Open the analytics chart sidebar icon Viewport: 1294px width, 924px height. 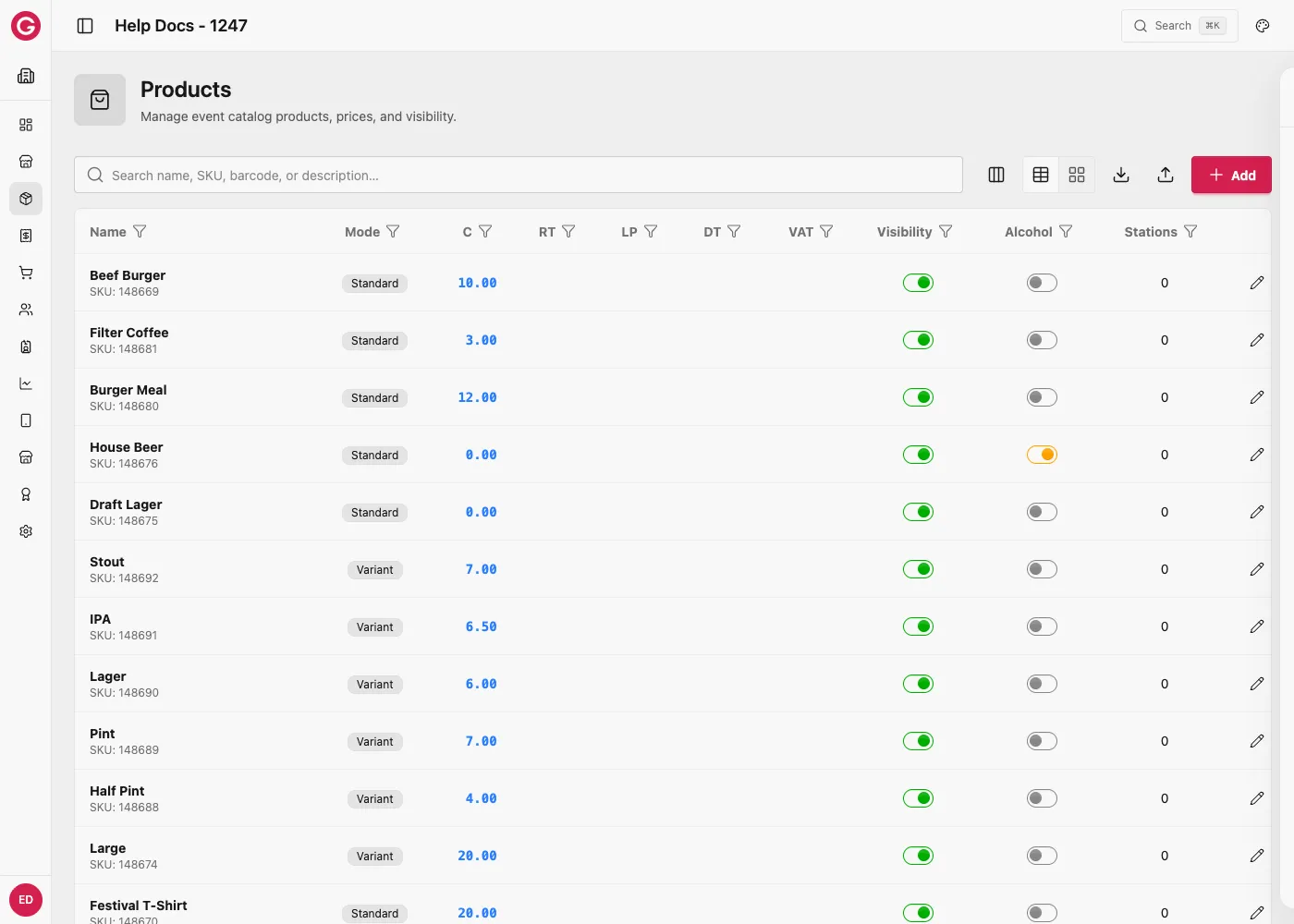26,383
